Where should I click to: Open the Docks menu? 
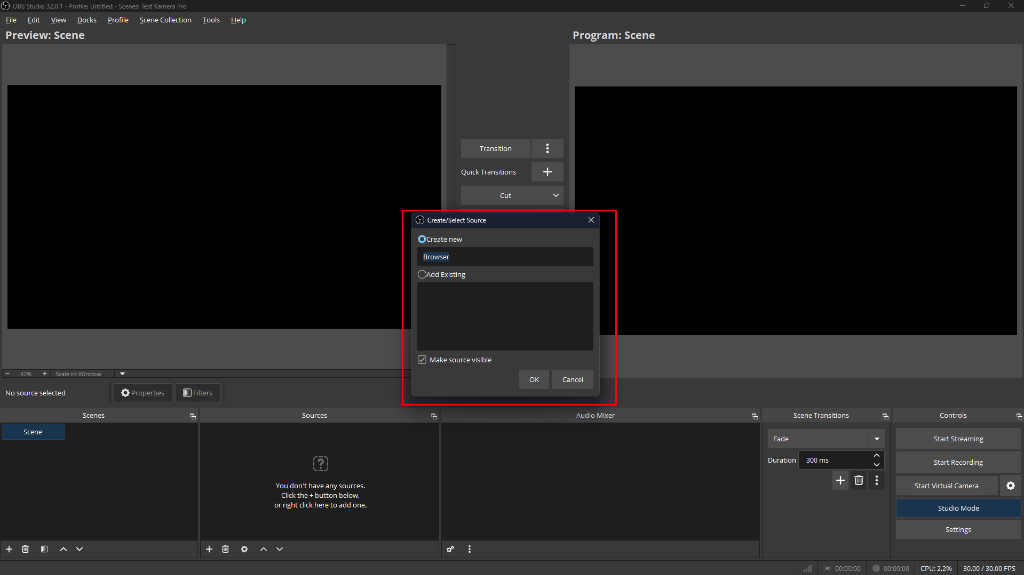87,20
